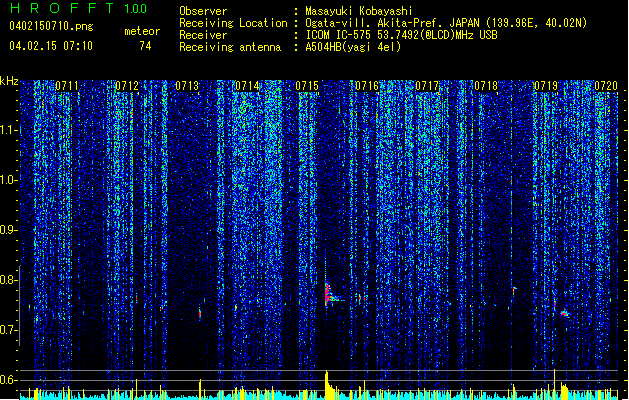Click the 0.6 kHz axis tick label
Viewport: 629px width, 400px height.
tap(8, 380)
